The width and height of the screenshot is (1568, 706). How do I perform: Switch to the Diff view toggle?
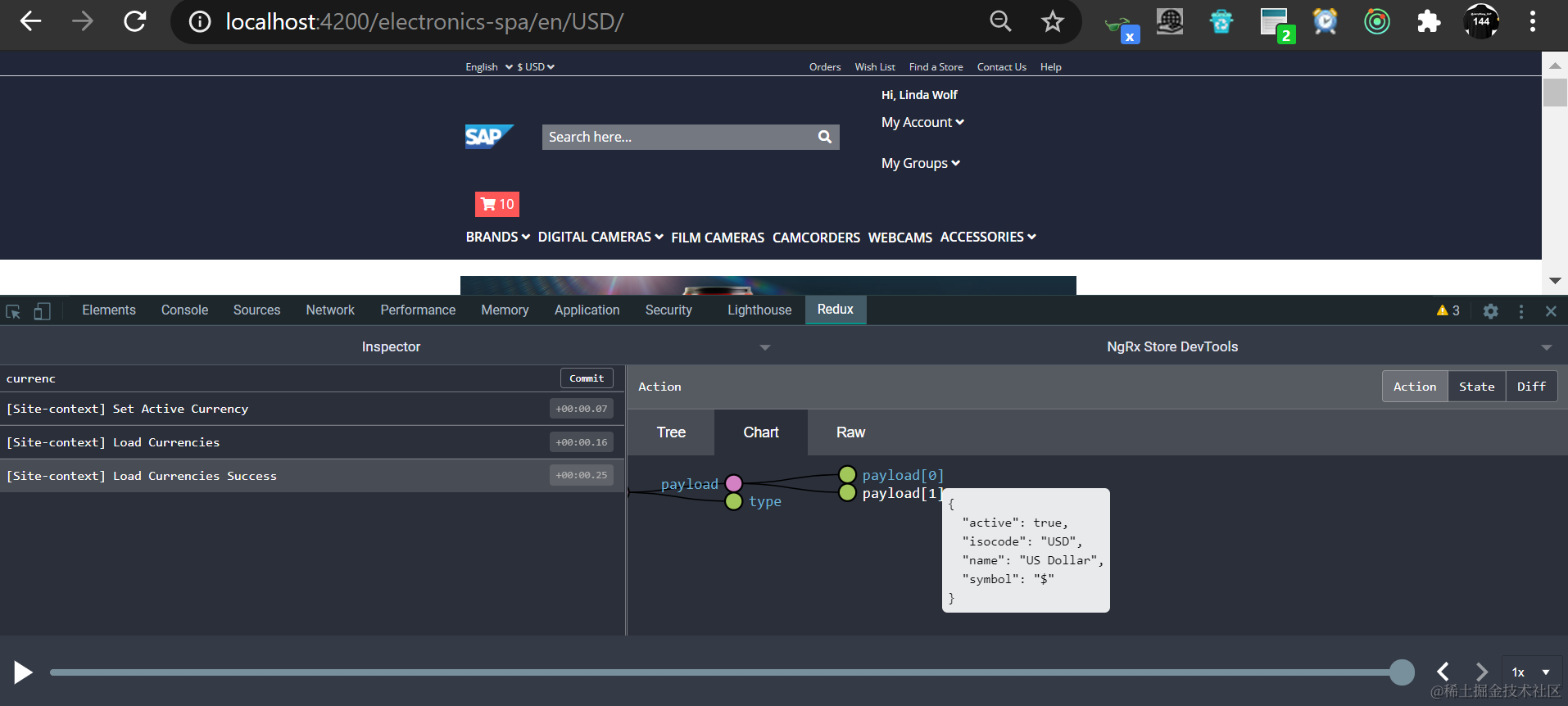(1531, 387)
